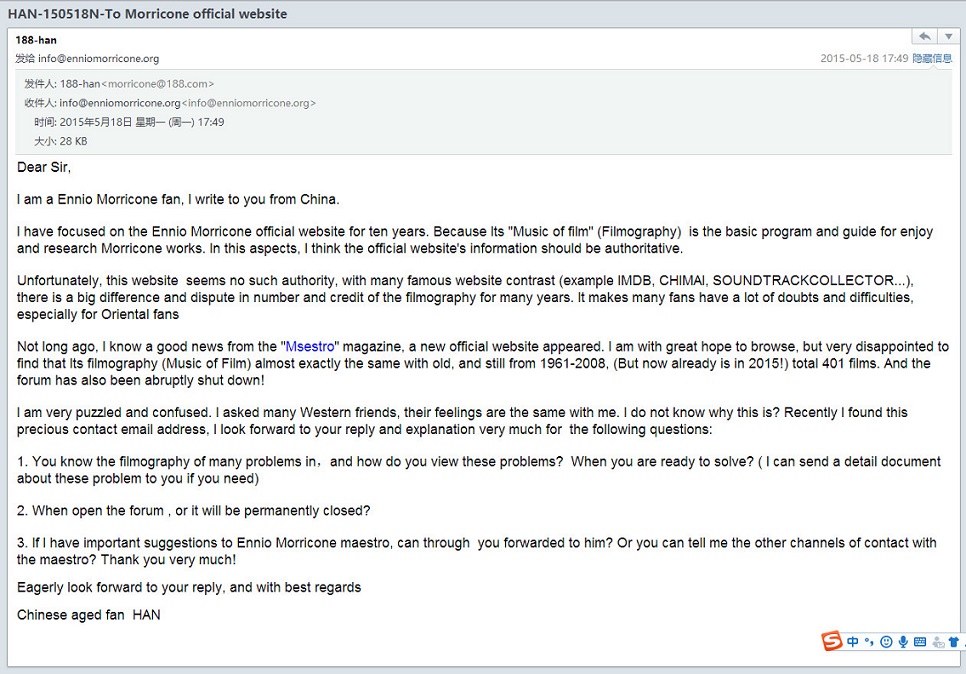Open the emoji smiley face panel
Viewport: 966px width, 674px height.
(x=886, y=642)
